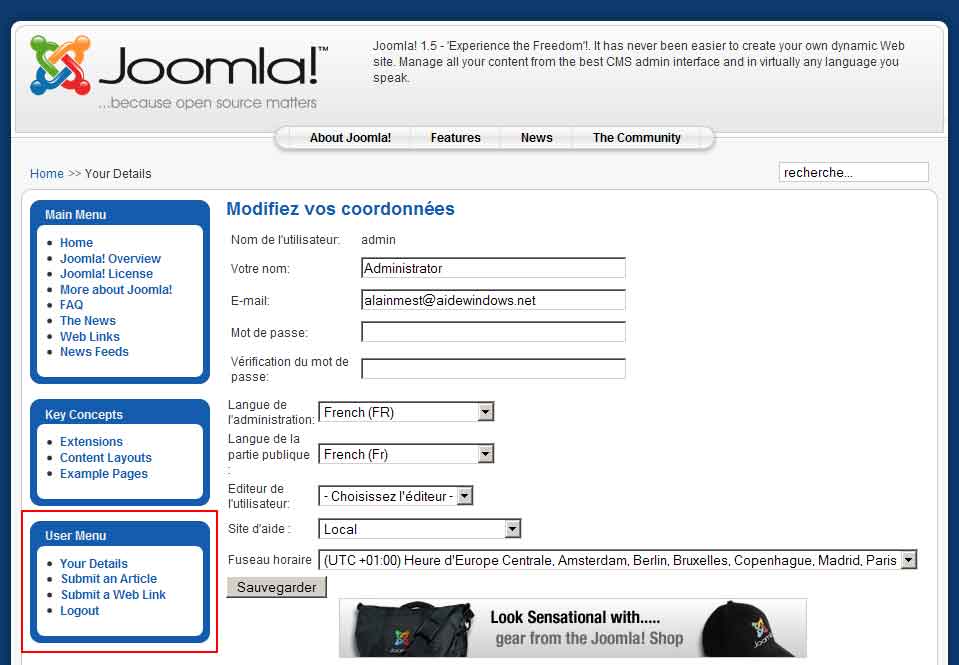
Task: Open The News link in Main Menu
Action: tap(87, 321)
